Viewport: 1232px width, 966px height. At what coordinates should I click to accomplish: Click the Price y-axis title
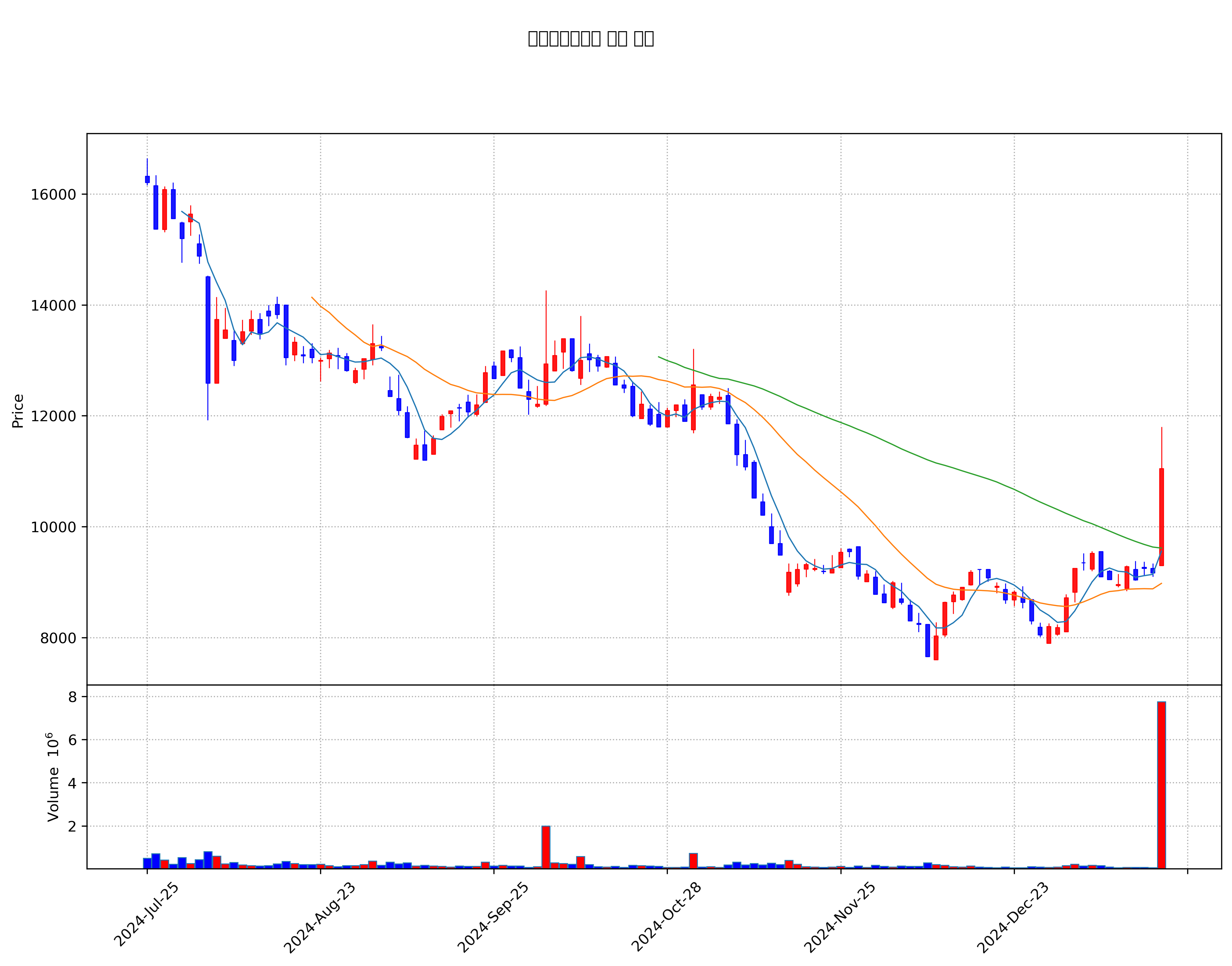(18, 411)
